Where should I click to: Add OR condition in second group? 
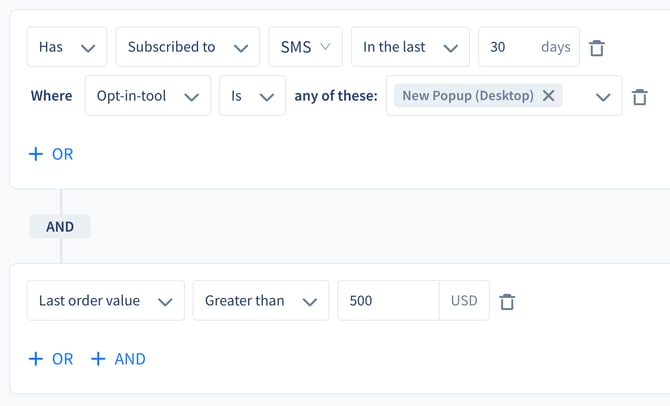point(51,359)
